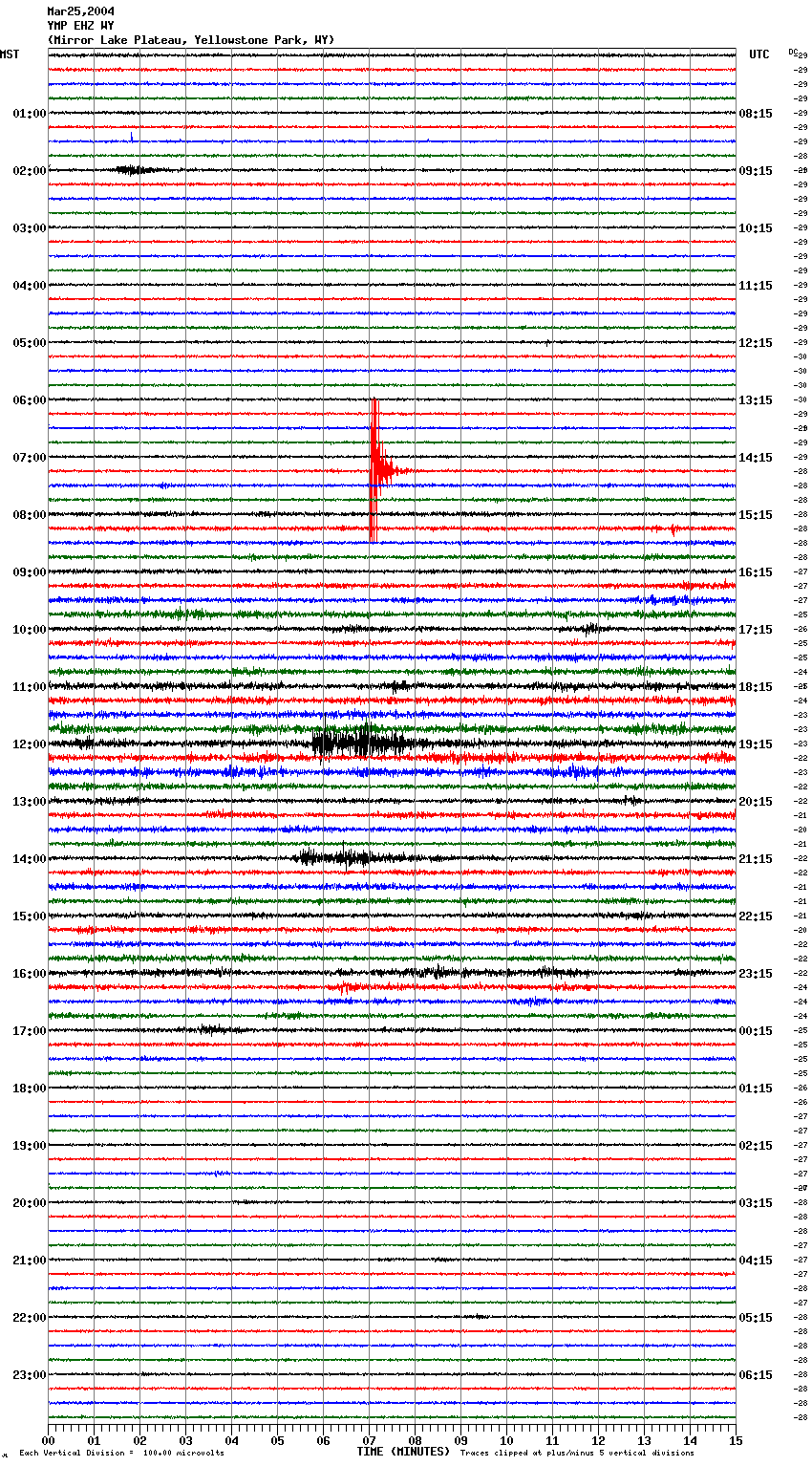Select the 13:15 UTC time label
This screenshot has width=812, height=1466.
pos(756,400)
